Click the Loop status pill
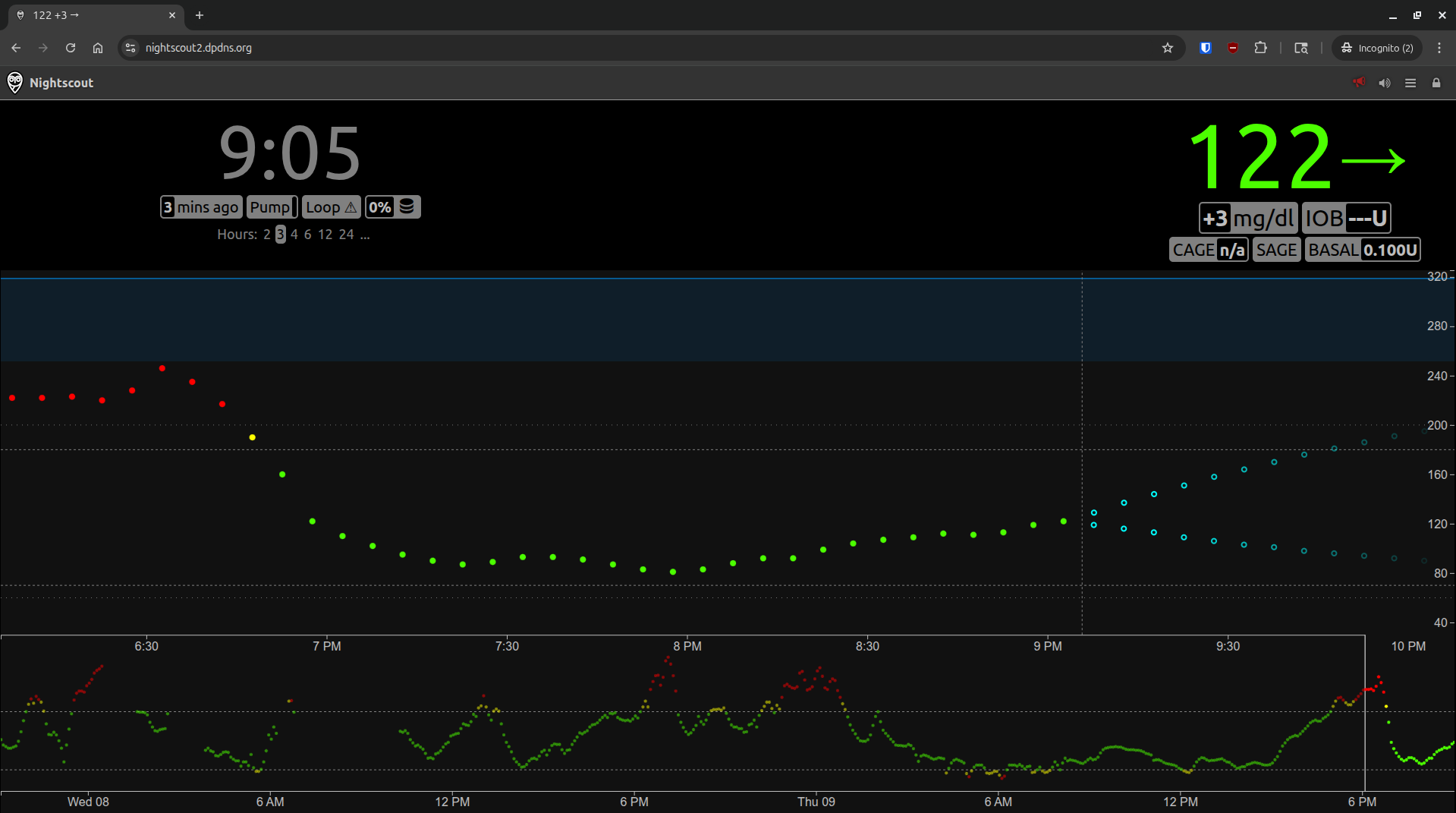The height and width of the screenshot is (813, 1456). click(x=332, y=207)
